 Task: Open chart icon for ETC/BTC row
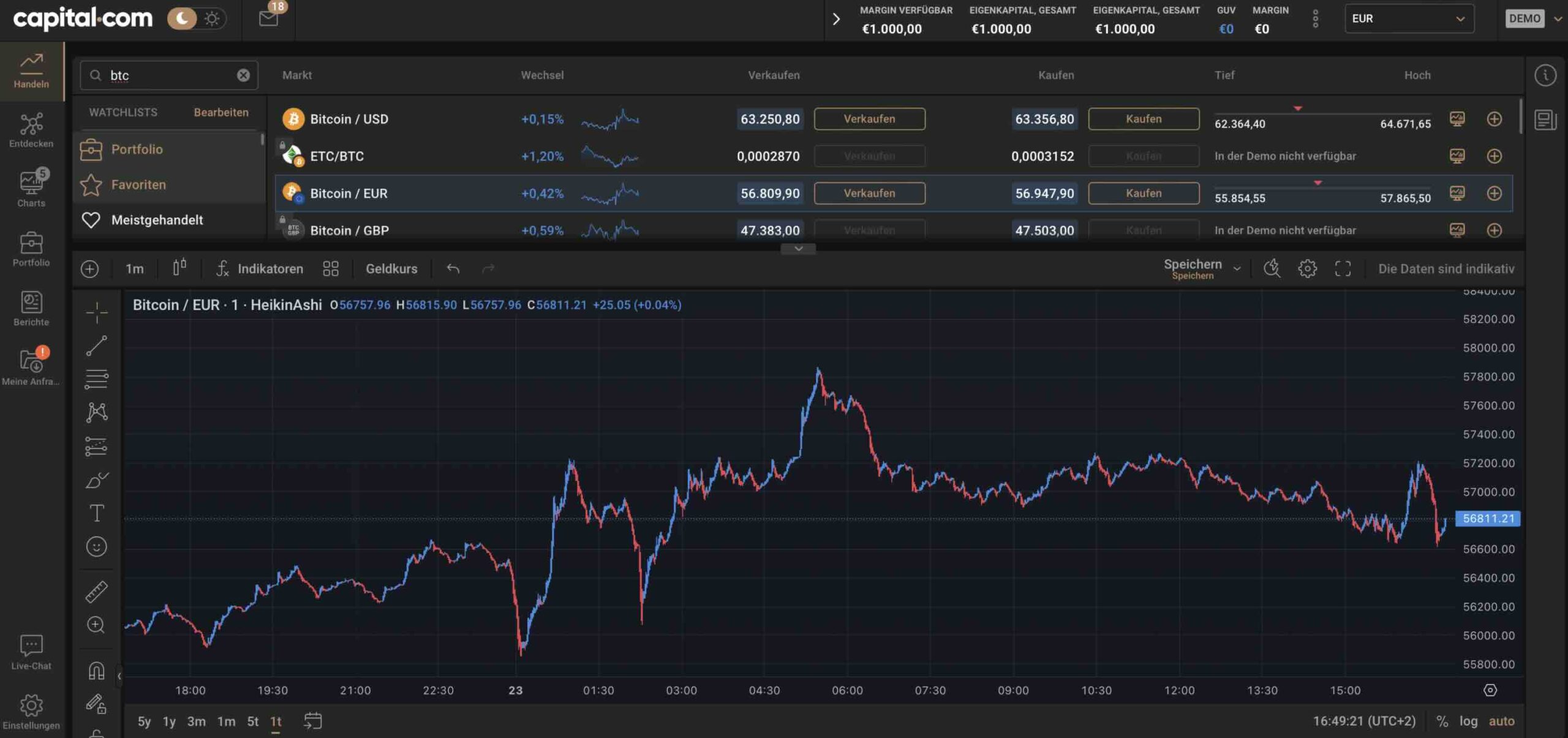click(1457, 156)
